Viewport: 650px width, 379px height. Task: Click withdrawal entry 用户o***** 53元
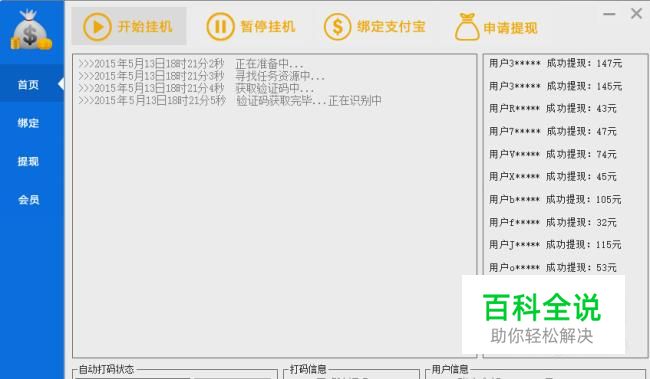[553, 267]
